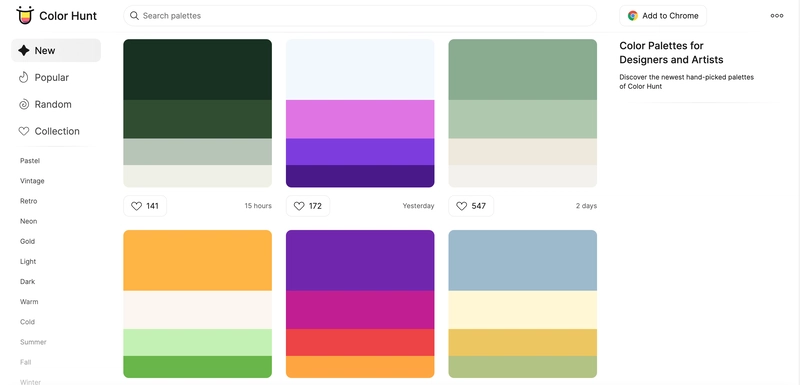This screenshot has height=385, width=800.
Task: Select the violet swatch in second palette
Action: pyautogui.click(x=360, y=152)
